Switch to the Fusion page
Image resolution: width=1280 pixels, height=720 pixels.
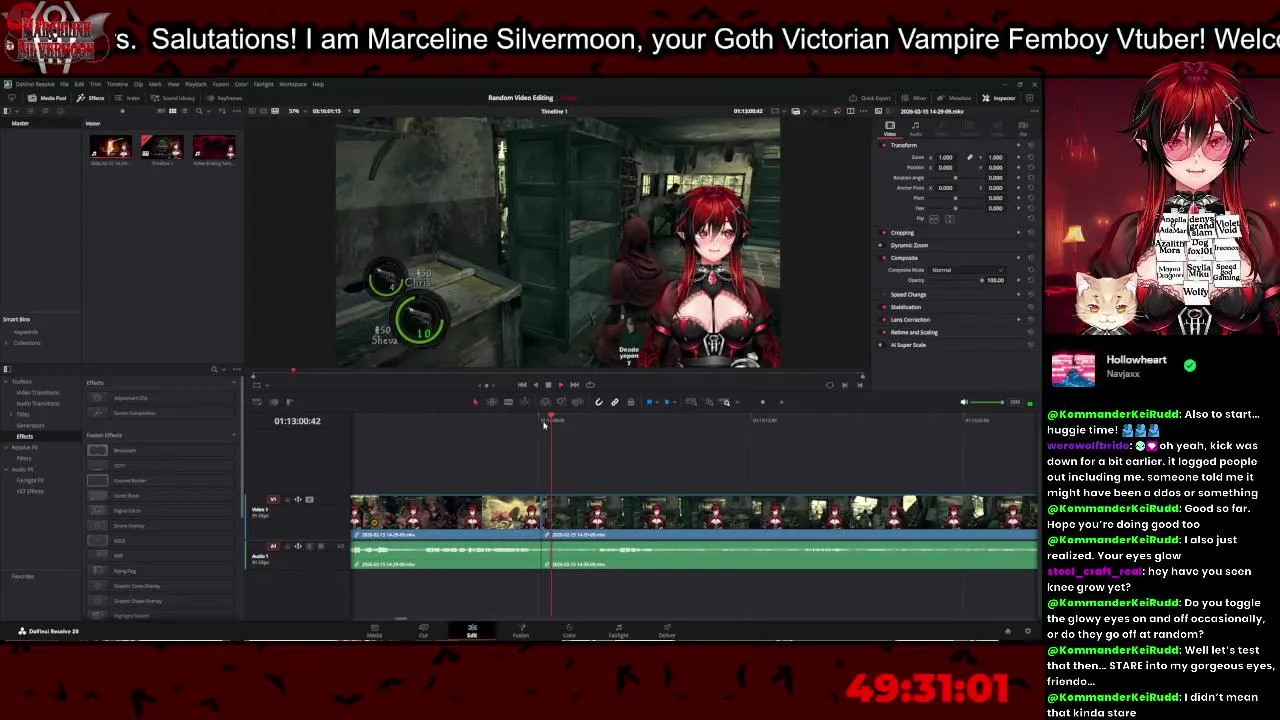(x=521, y=632)
